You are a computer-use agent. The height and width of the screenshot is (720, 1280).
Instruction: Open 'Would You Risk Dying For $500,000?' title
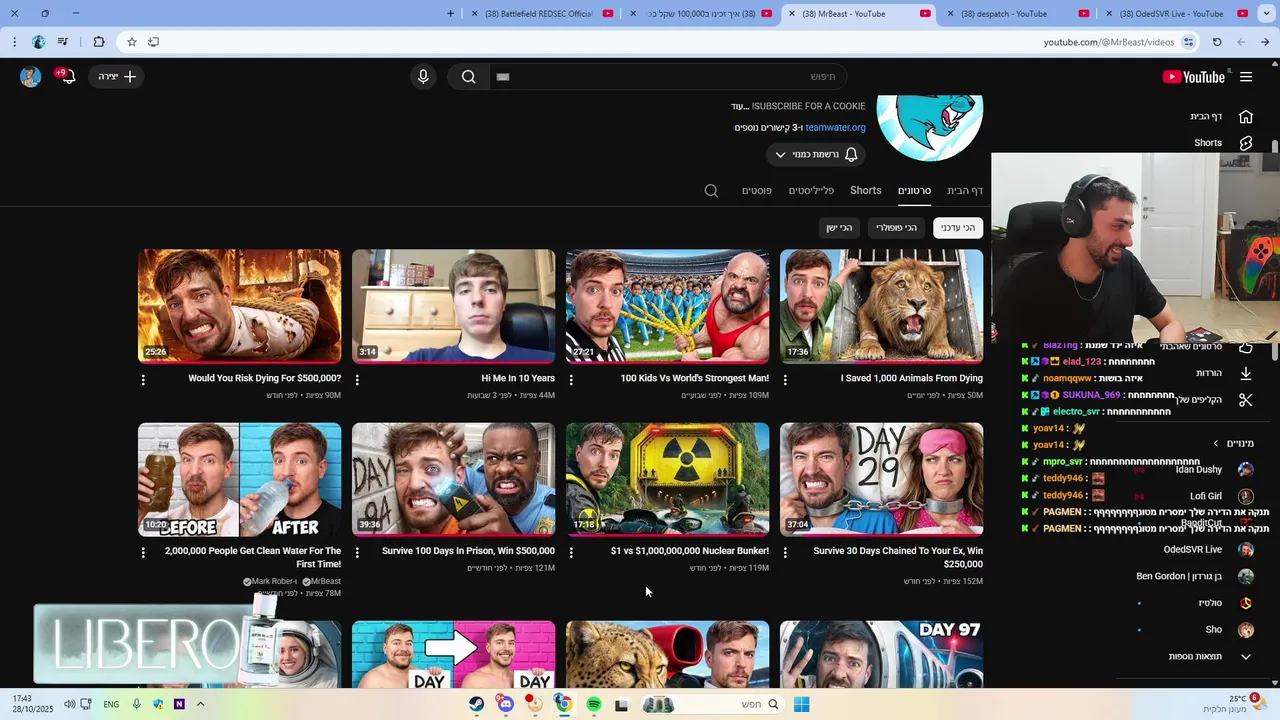pos(265,378)
